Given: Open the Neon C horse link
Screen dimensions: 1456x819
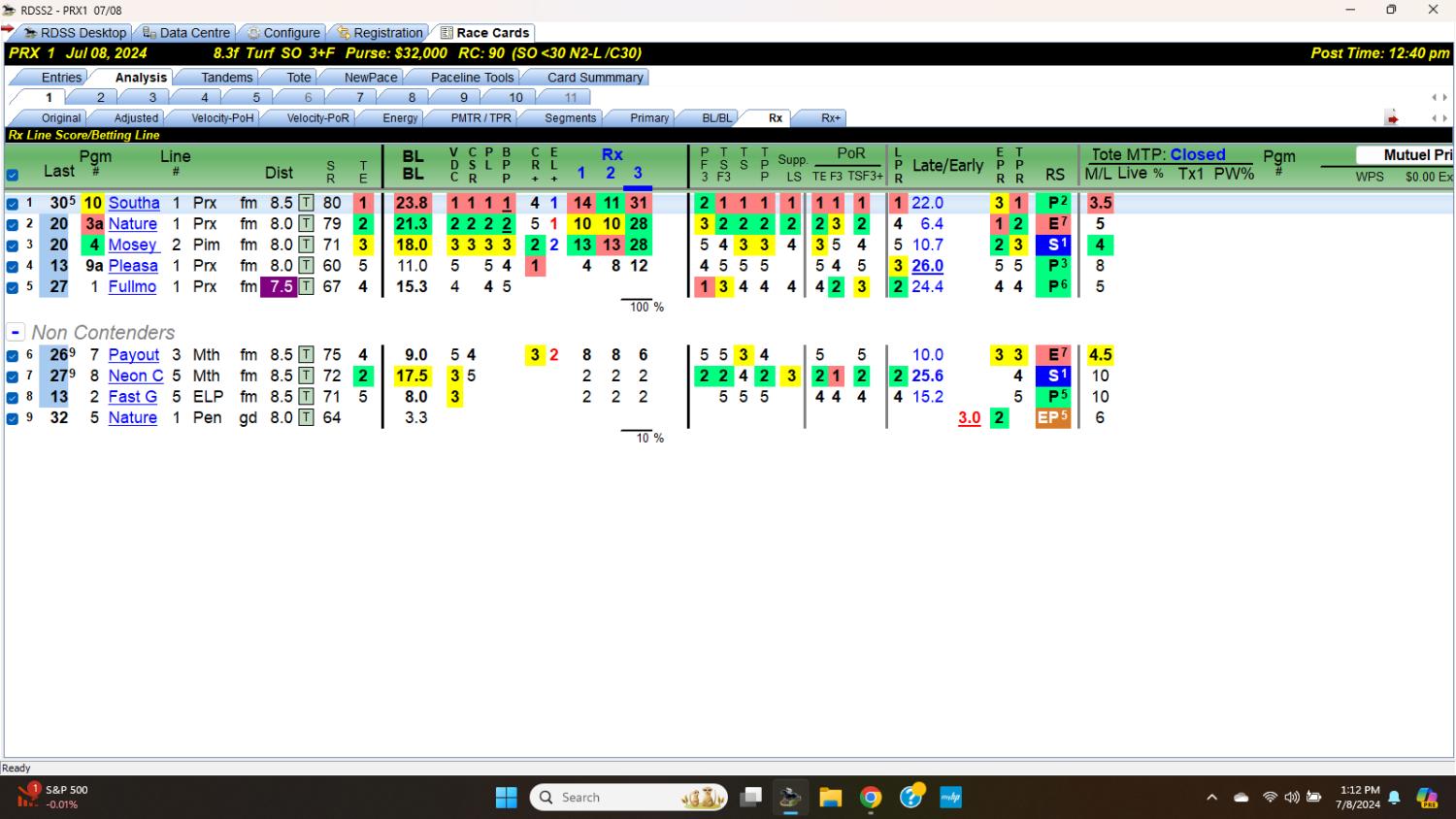Looking at the screenshot, I should tap(136, 376).
